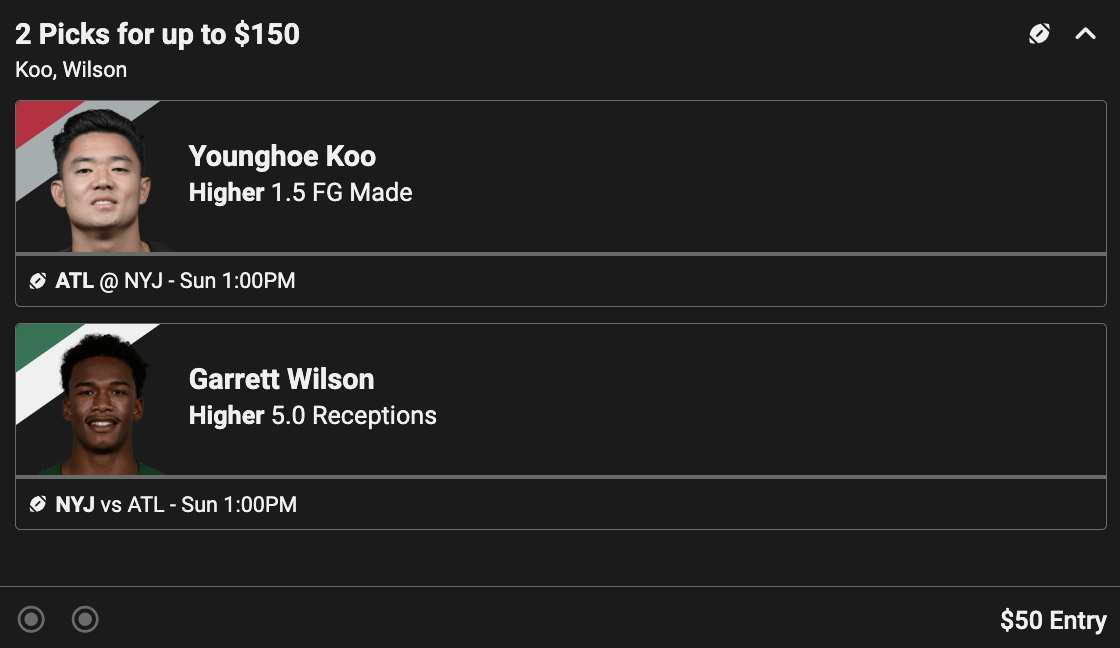Image resolution: width=1120 pixels, height=648 pixels.
Task: Open Garrett Wilson's player headshot
Action: pos(104,404)
